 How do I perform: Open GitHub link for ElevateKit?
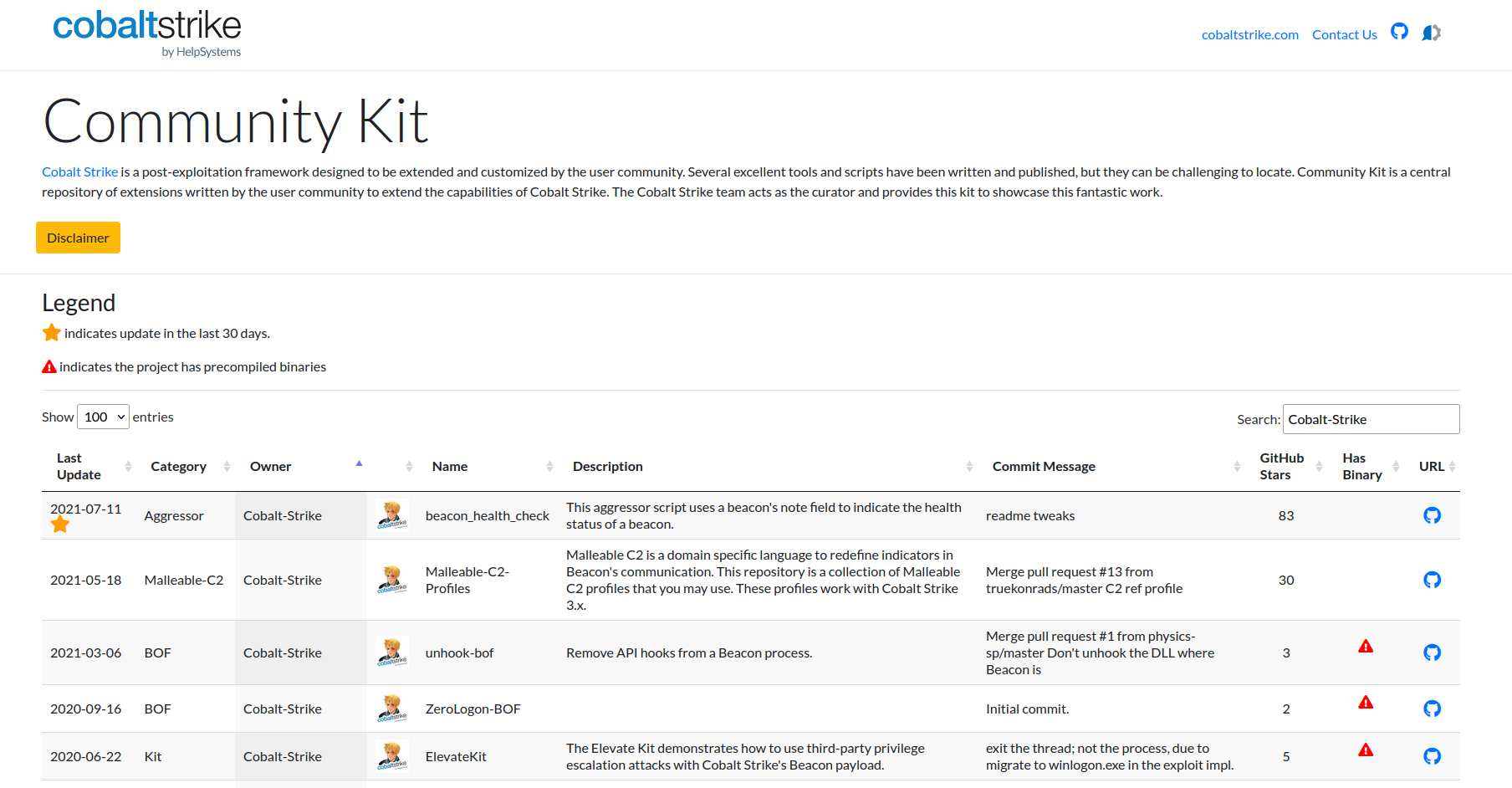tap(1432, 756)
